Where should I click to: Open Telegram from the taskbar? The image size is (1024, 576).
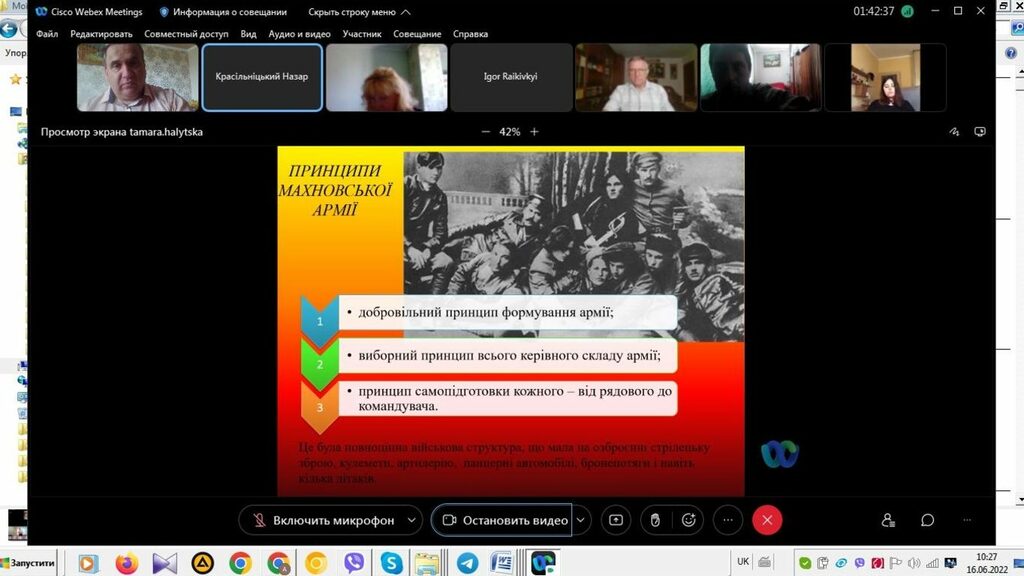coord(467,563)
